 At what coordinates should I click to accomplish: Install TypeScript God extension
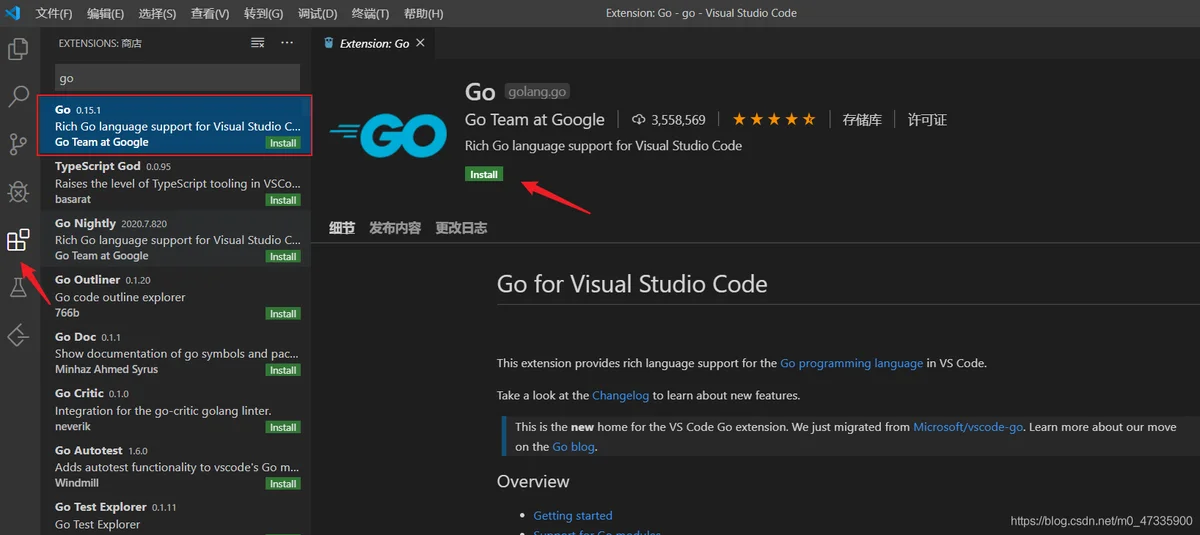(283, 200)
